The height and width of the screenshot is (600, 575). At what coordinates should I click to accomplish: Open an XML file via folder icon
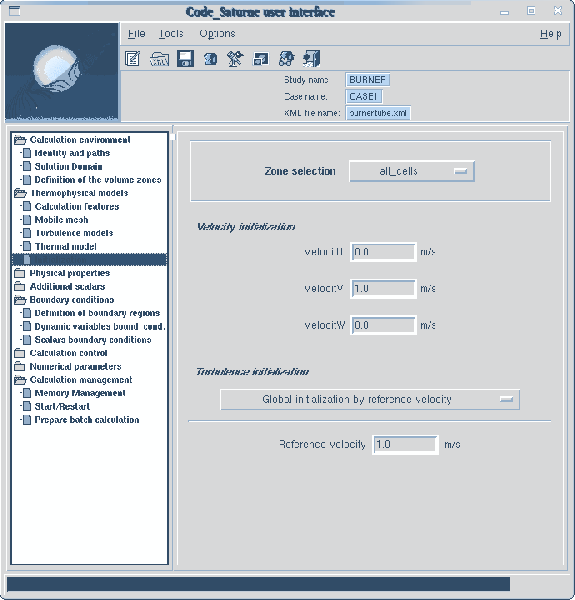(x=159, y=59)
